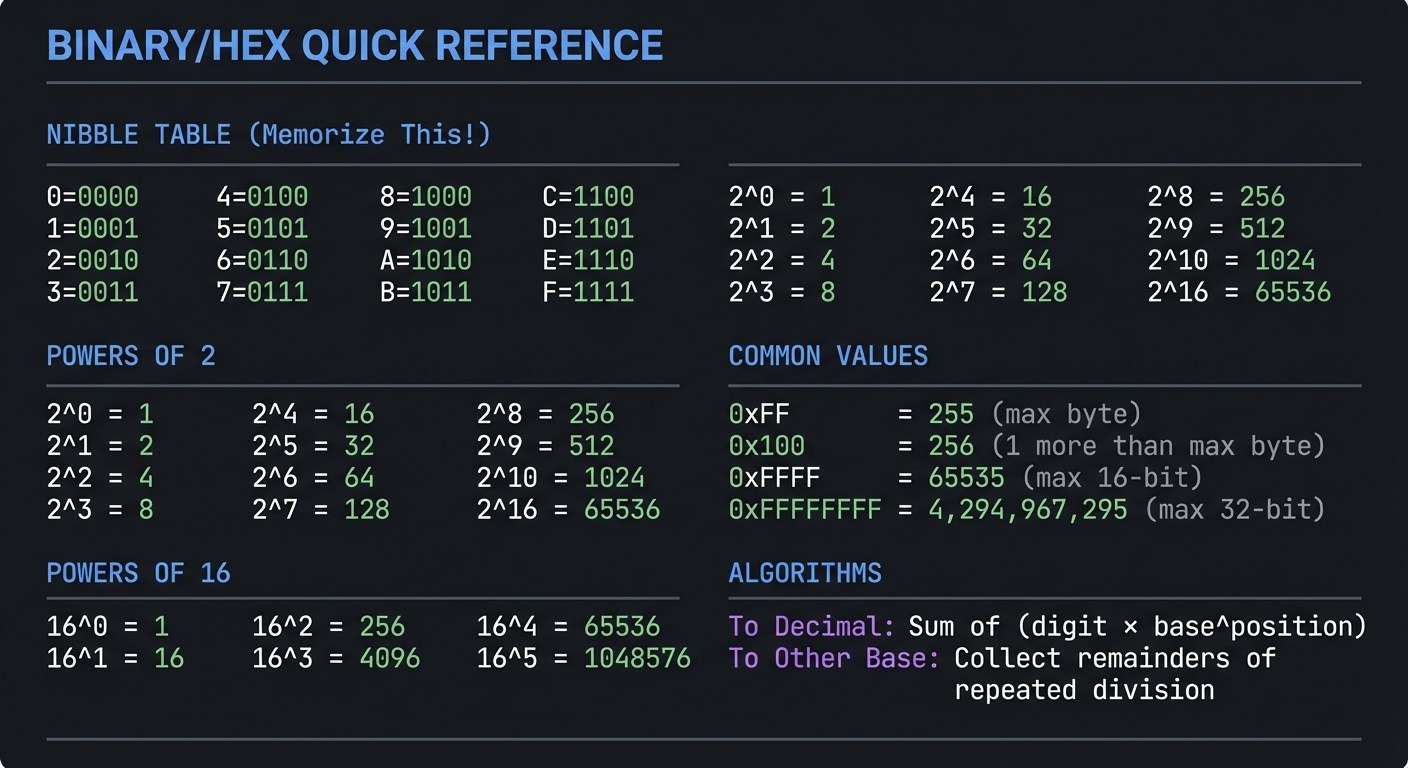This screenshot has width=1408, height=768.
Task: Select the NIBBLE TABLE section heading
Action: [x=268, y=135]
